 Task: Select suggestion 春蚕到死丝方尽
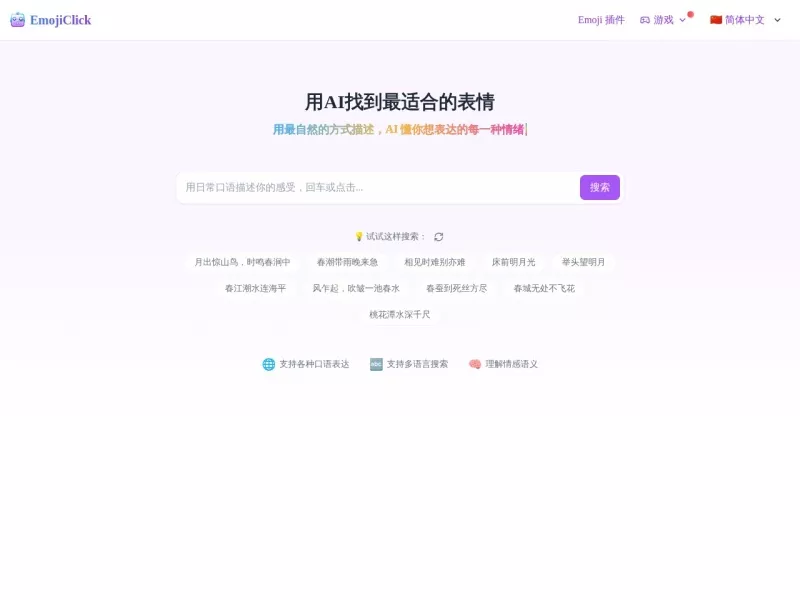tap(456, 288)
